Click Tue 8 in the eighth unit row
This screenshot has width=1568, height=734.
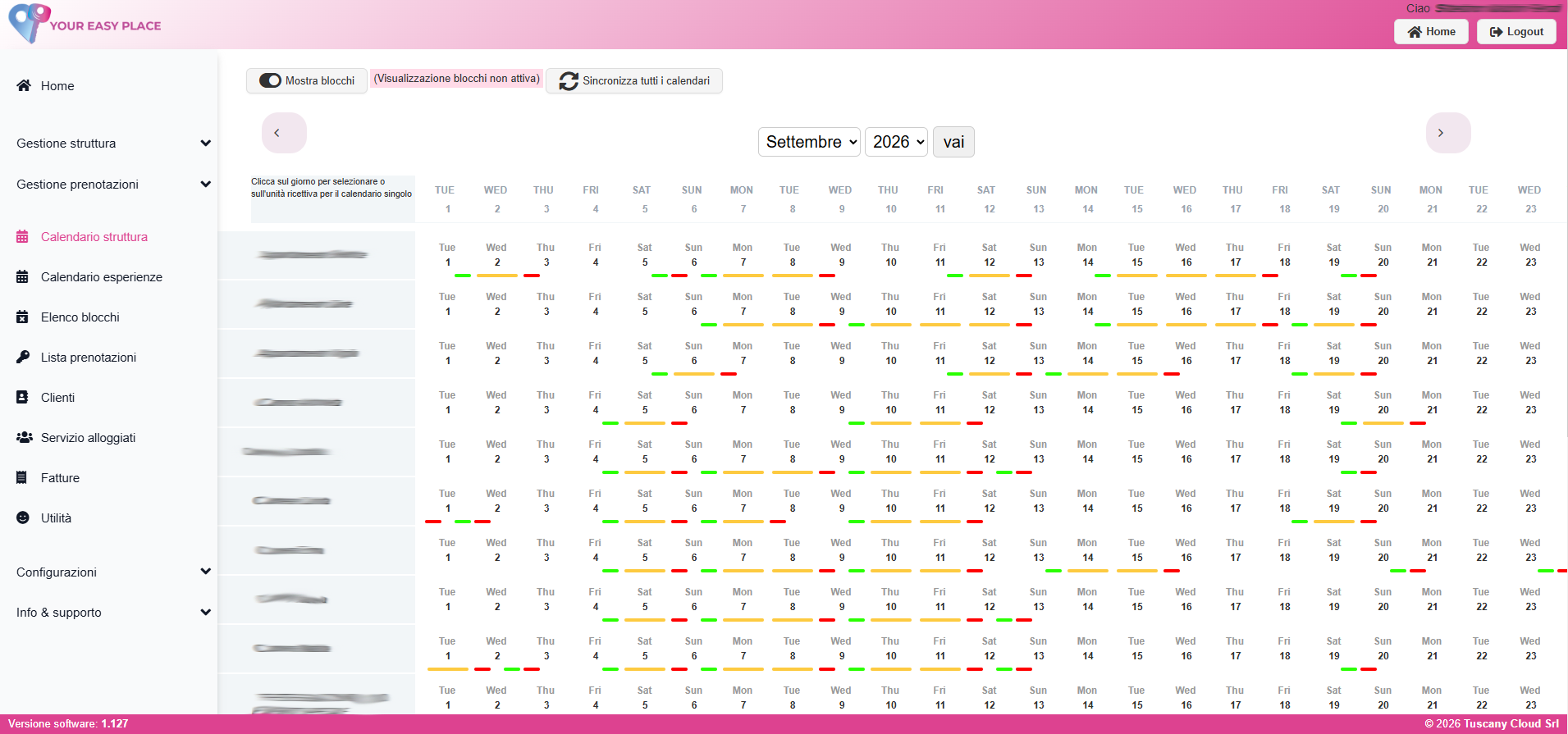pyautogui.click(x=792, y=600)
